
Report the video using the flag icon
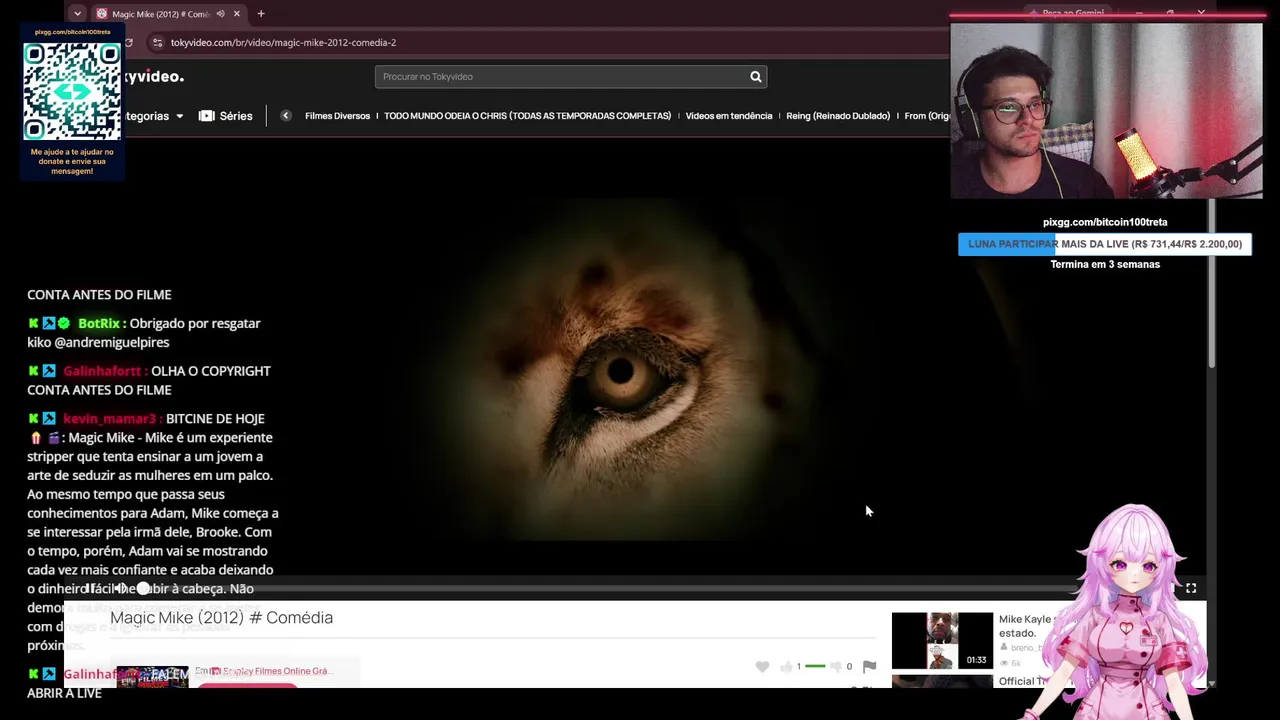pyautogui.click(x=869, y=667)
